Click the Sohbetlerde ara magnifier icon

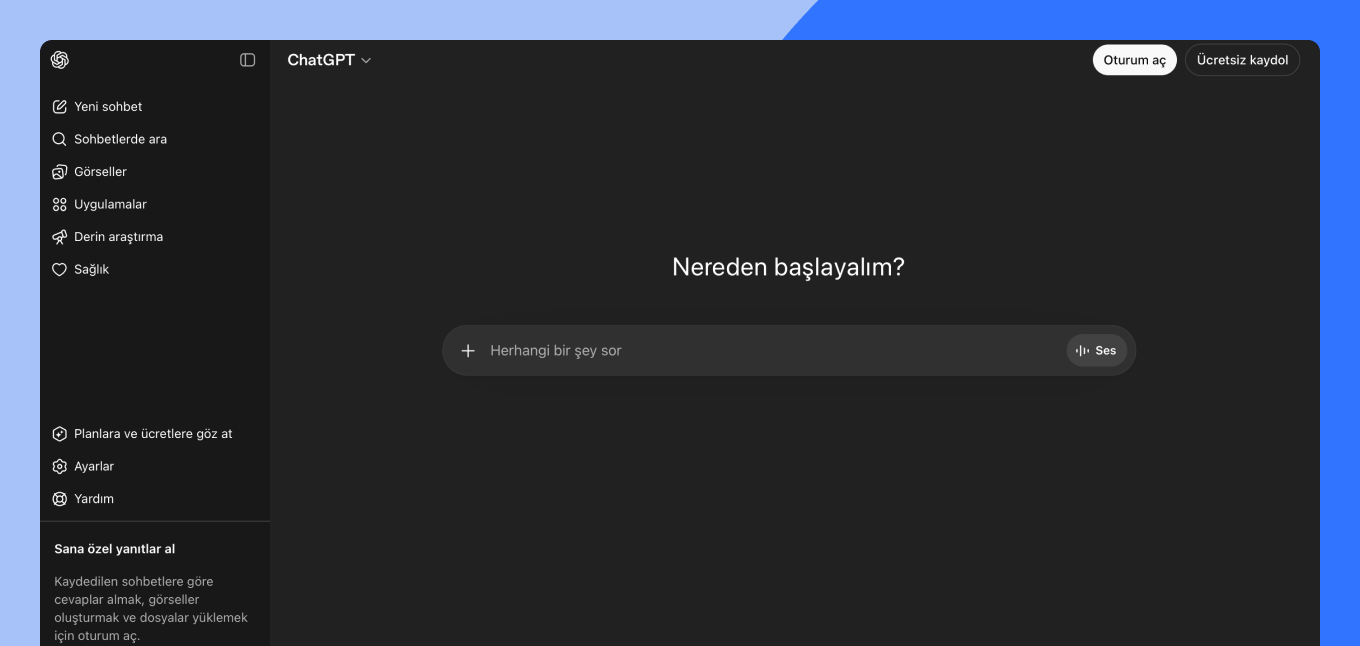59,139
